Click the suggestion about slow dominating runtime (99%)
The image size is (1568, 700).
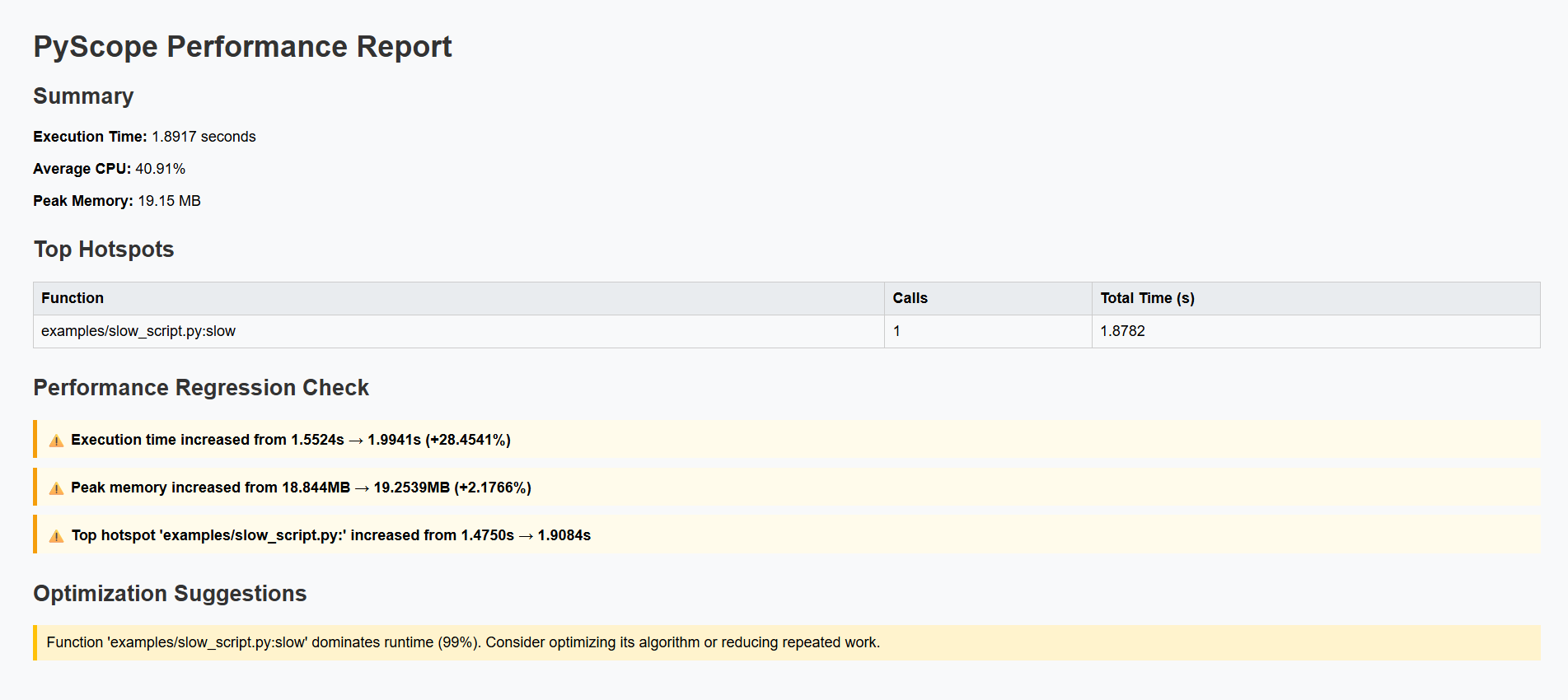click(x=787, y=642)
